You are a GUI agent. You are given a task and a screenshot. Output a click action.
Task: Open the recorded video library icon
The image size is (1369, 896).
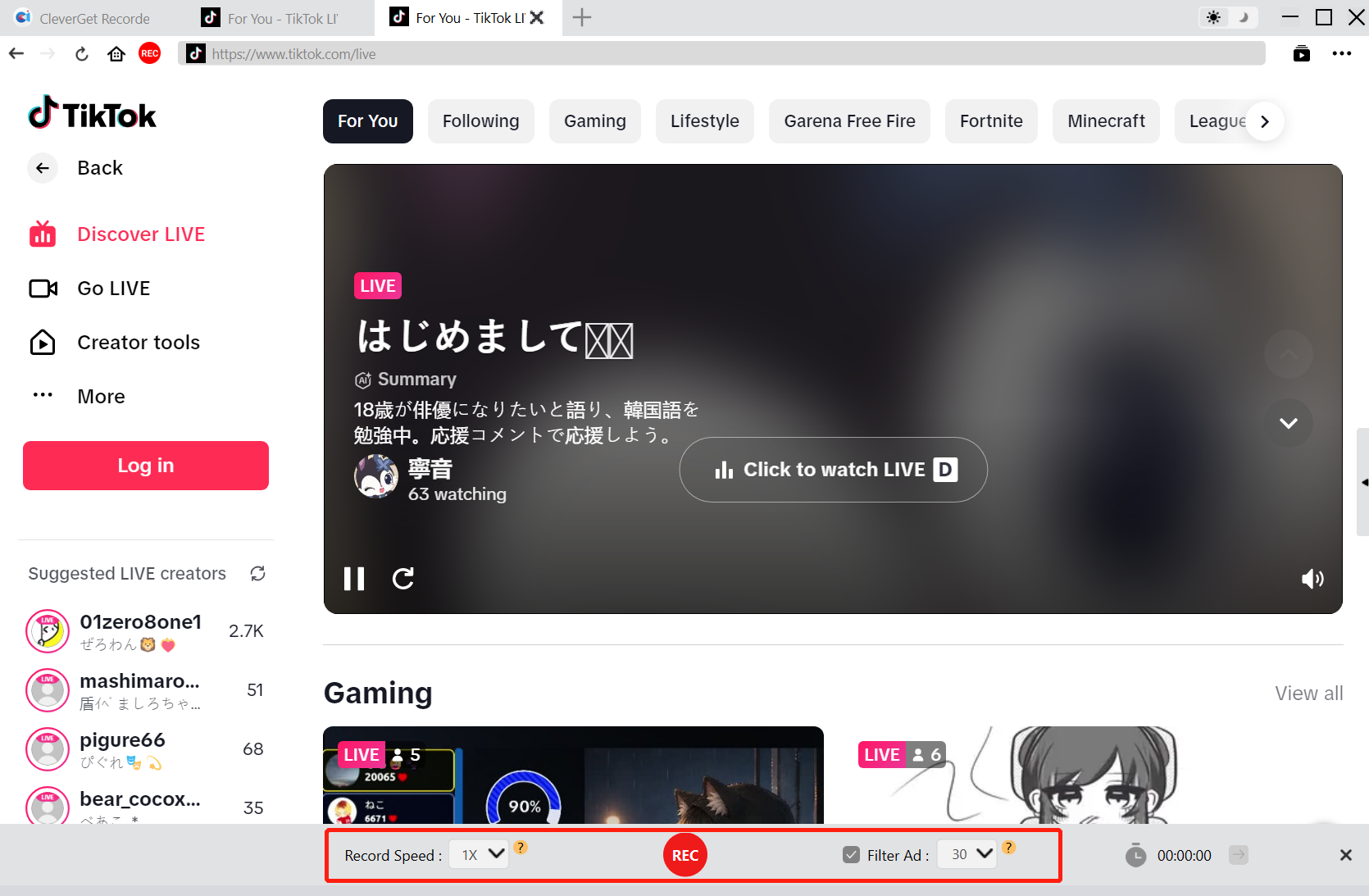[x=1301, y=54]
